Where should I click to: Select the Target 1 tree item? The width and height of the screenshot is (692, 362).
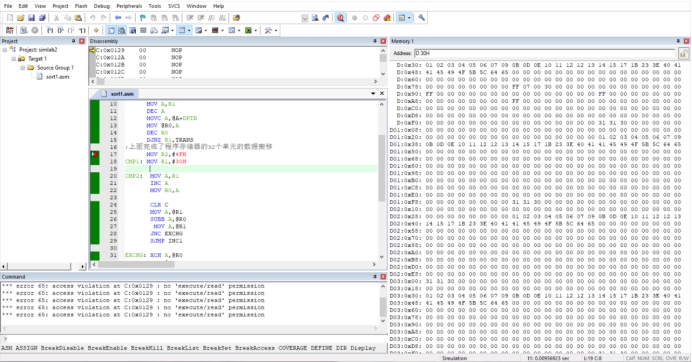click(x=37, y=59)
